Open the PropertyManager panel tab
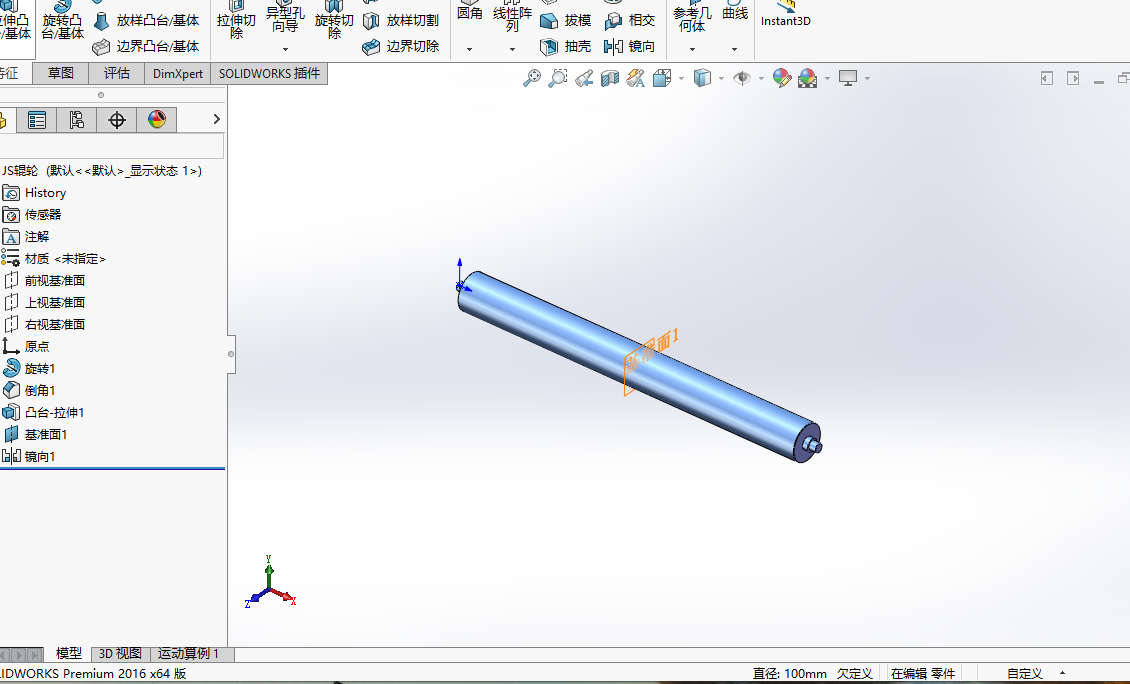Viewport: 1130px width, 684px height. [37, 120]
